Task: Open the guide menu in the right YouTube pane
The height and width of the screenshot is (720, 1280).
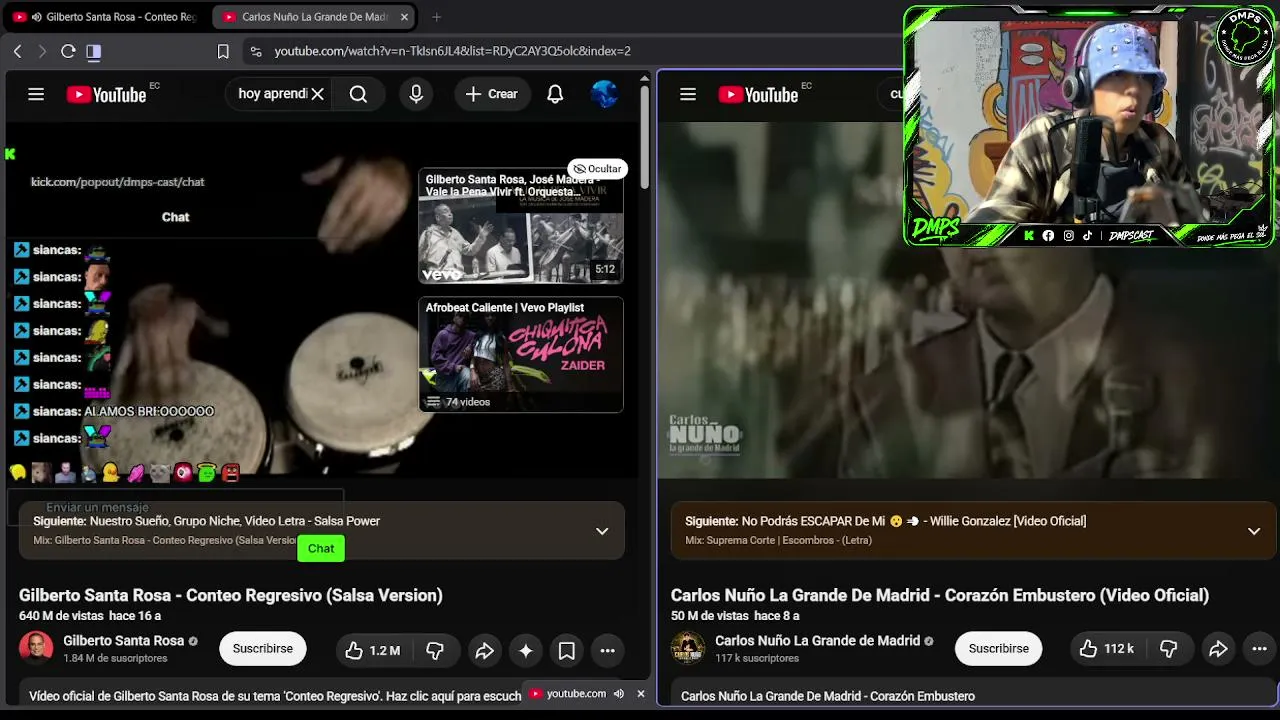Action: pos(688,94)
